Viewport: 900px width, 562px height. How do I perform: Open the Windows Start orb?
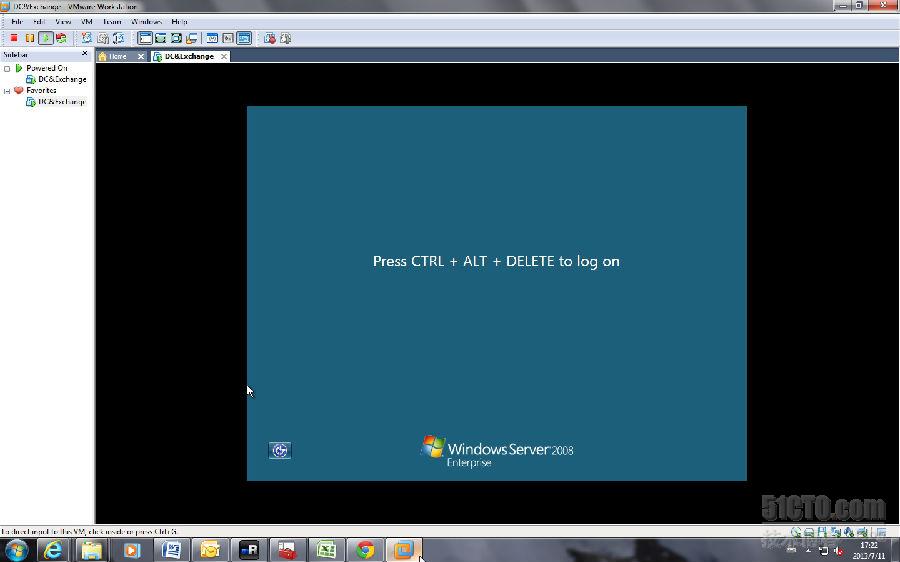pyautogui.click(x=15, y=550)
